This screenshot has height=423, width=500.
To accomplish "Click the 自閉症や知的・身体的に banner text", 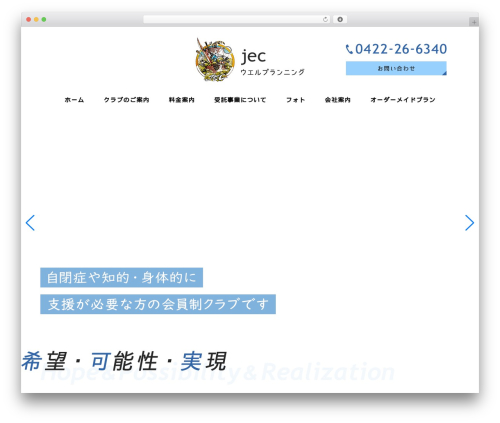I will tap(122, 277).
